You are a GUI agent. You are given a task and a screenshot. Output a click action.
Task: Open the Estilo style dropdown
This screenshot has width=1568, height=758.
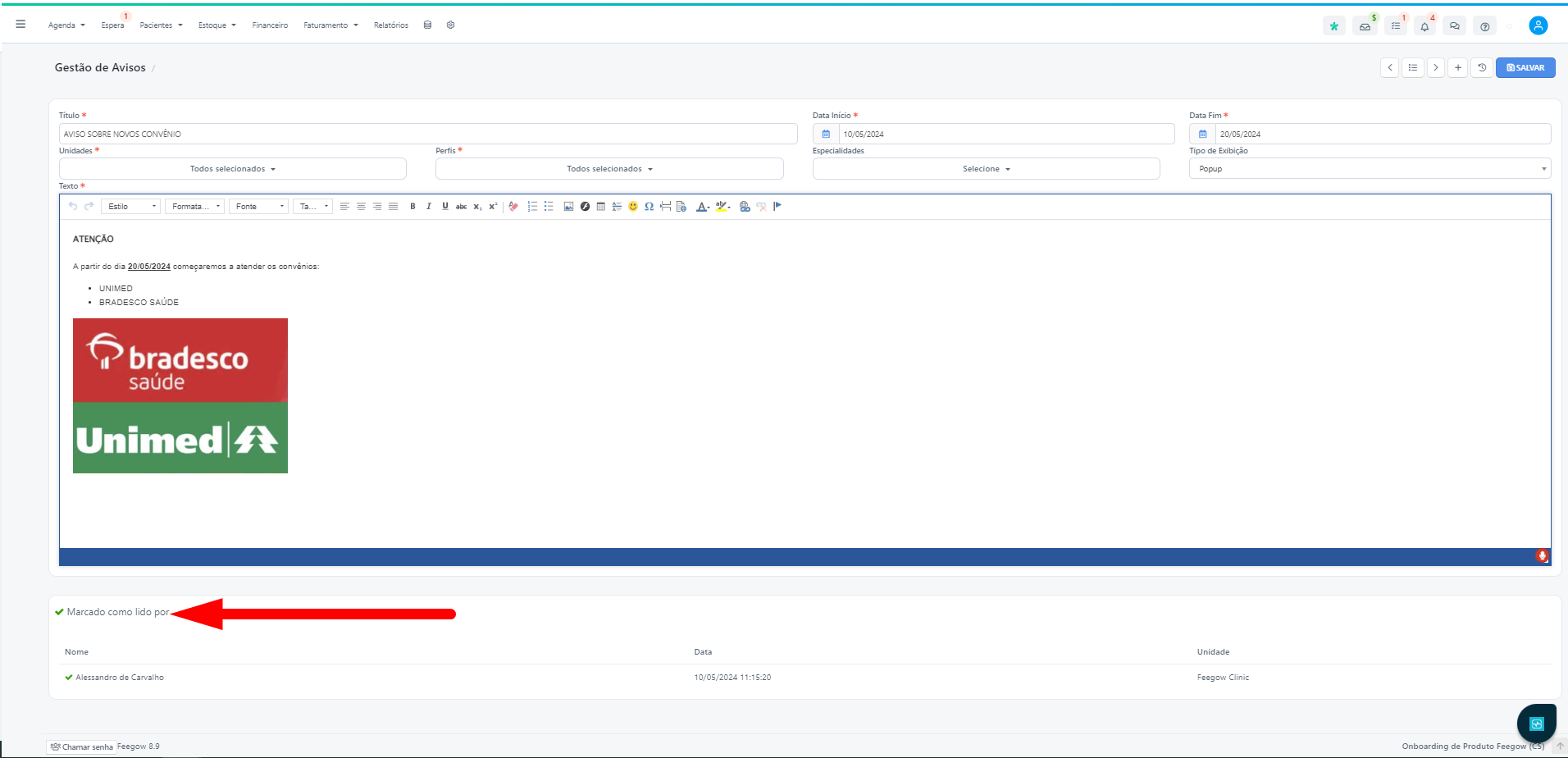130,207
